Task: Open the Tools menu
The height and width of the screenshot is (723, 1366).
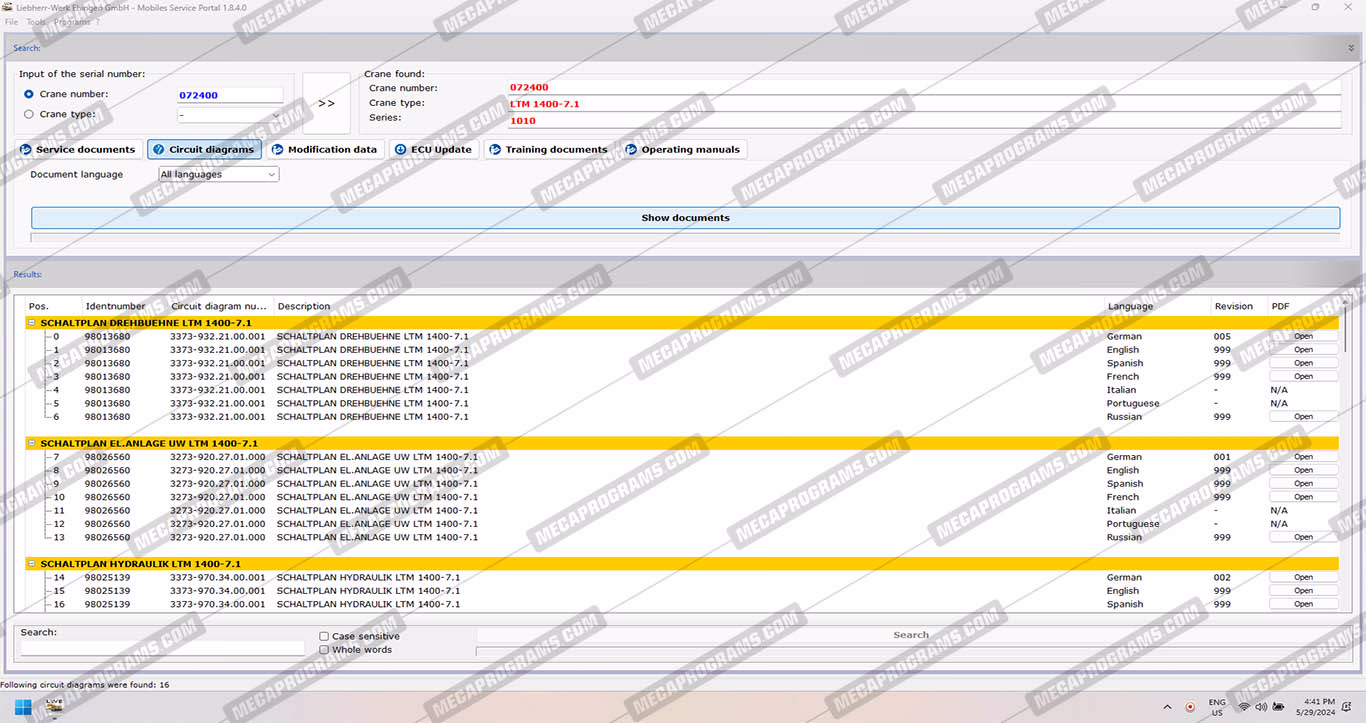Action: (36, 22)
